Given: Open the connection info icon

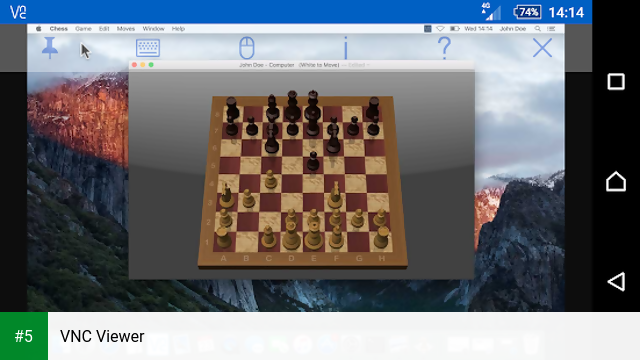Looking at the screenshot, I should (345, 48).
